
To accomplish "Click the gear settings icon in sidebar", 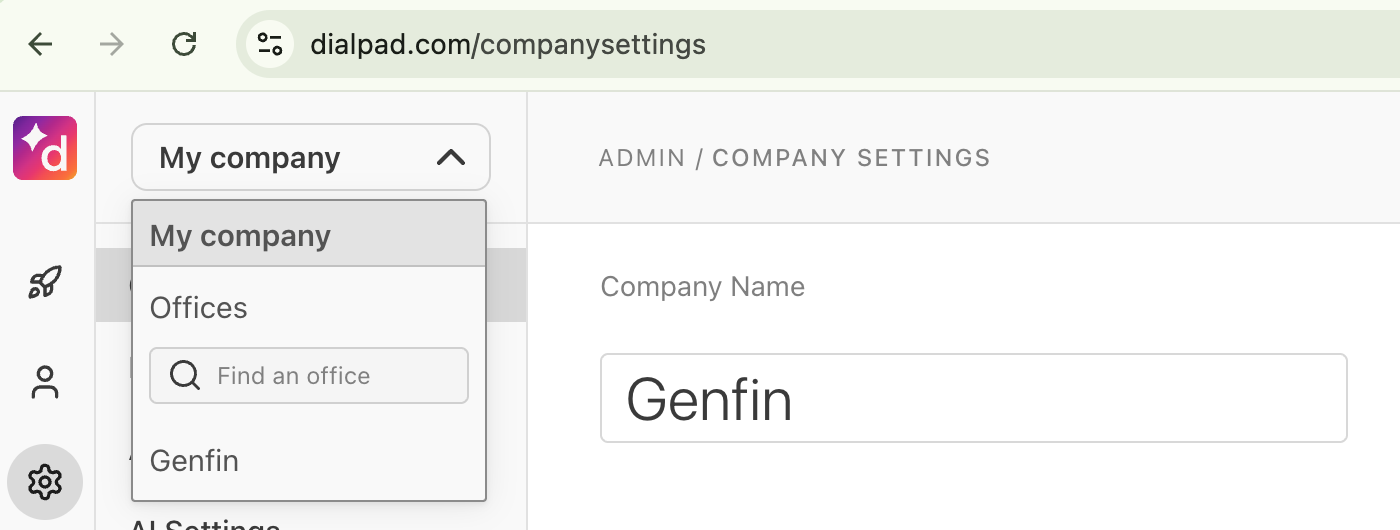I will [x=45, y=483].
